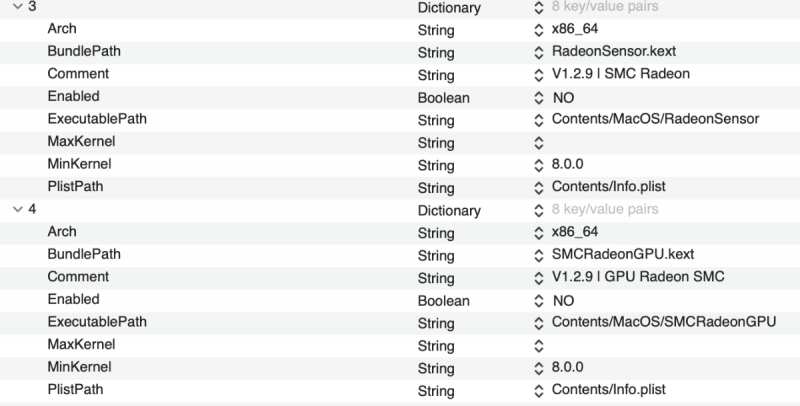Viewport: 800px width, 406px height.
Task: Click the empty MaxKernel stepper in entry 3
Action: pyautogui.click(x=540, y=143)
